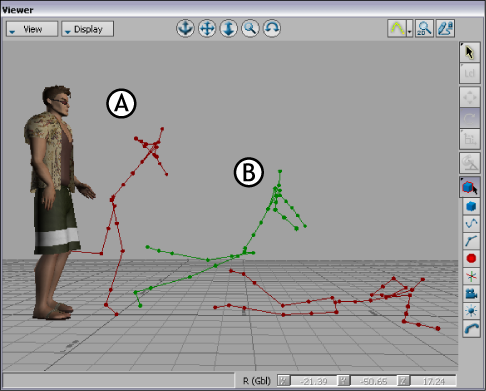The image size is (486, 391).
Task: Click the X rotation value field
Action: 313,381
